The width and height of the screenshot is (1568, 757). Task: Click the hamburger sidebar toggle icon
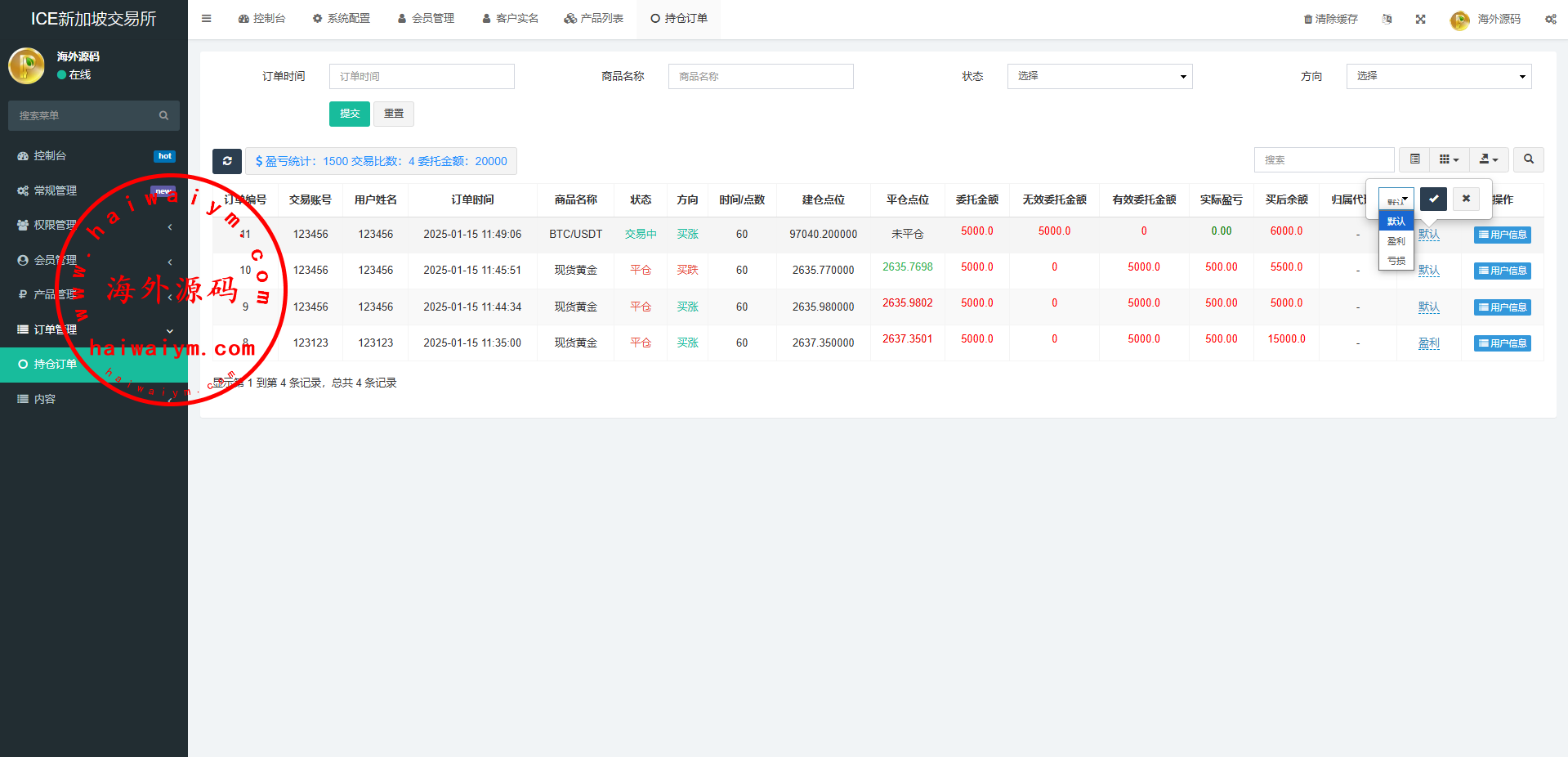point(206,18)
